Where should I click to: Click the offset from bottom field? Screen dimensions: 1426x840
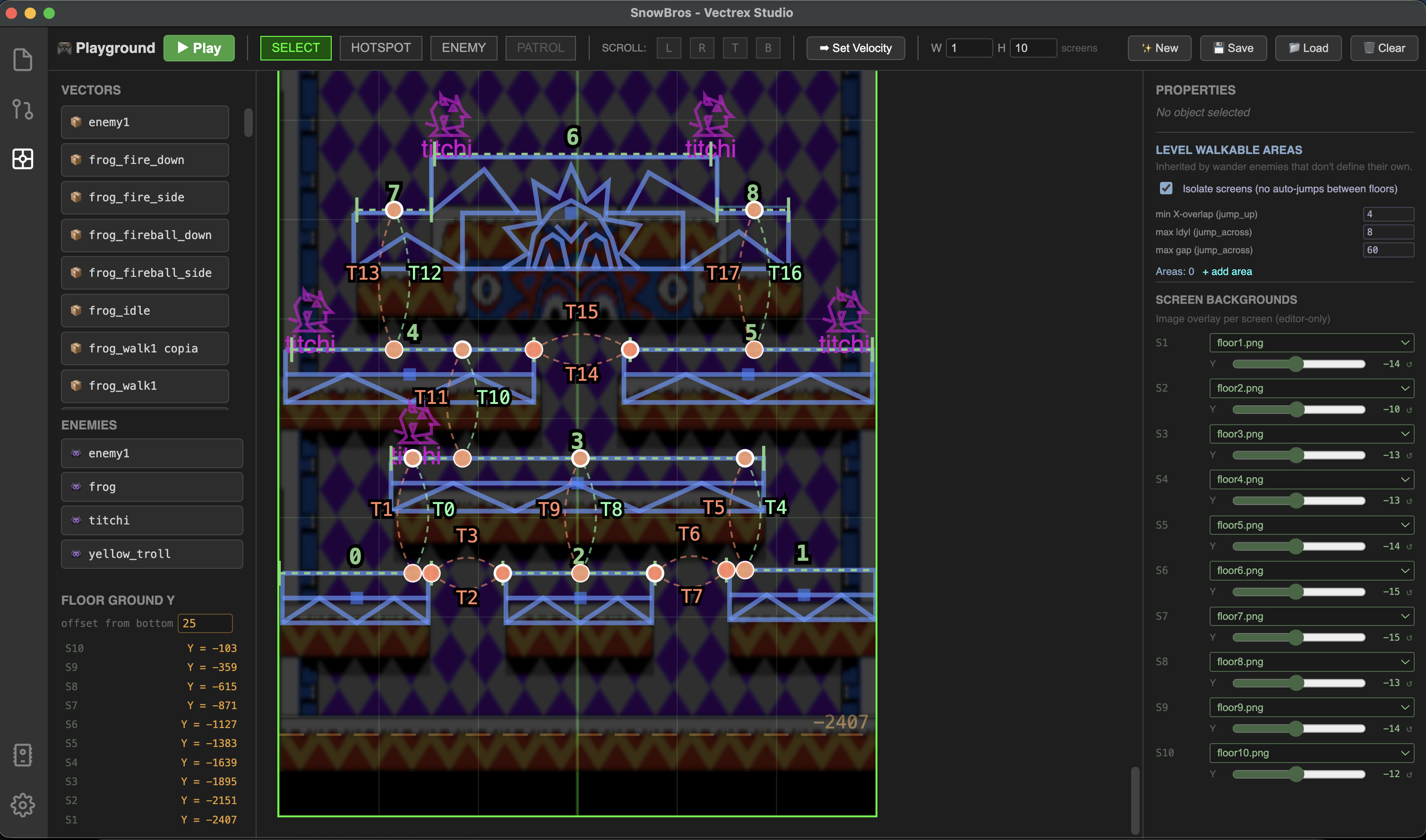pos(205,623)
